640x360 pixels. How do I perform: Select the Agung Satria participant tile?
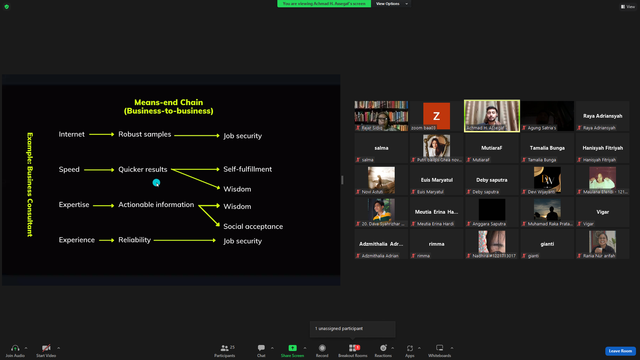click(x=547, y=116)
